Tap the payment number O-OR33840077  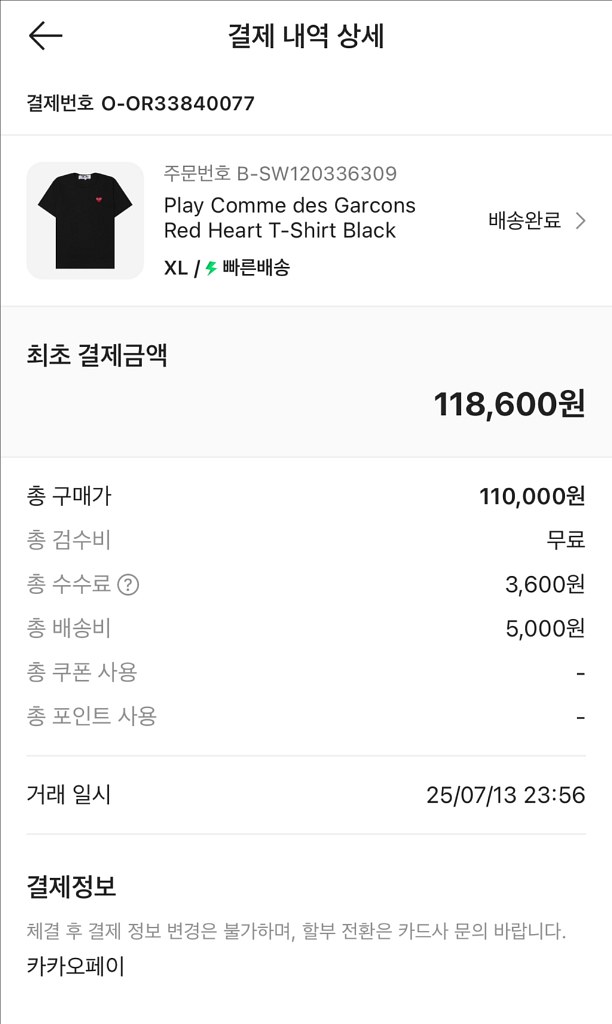point(178,103)
